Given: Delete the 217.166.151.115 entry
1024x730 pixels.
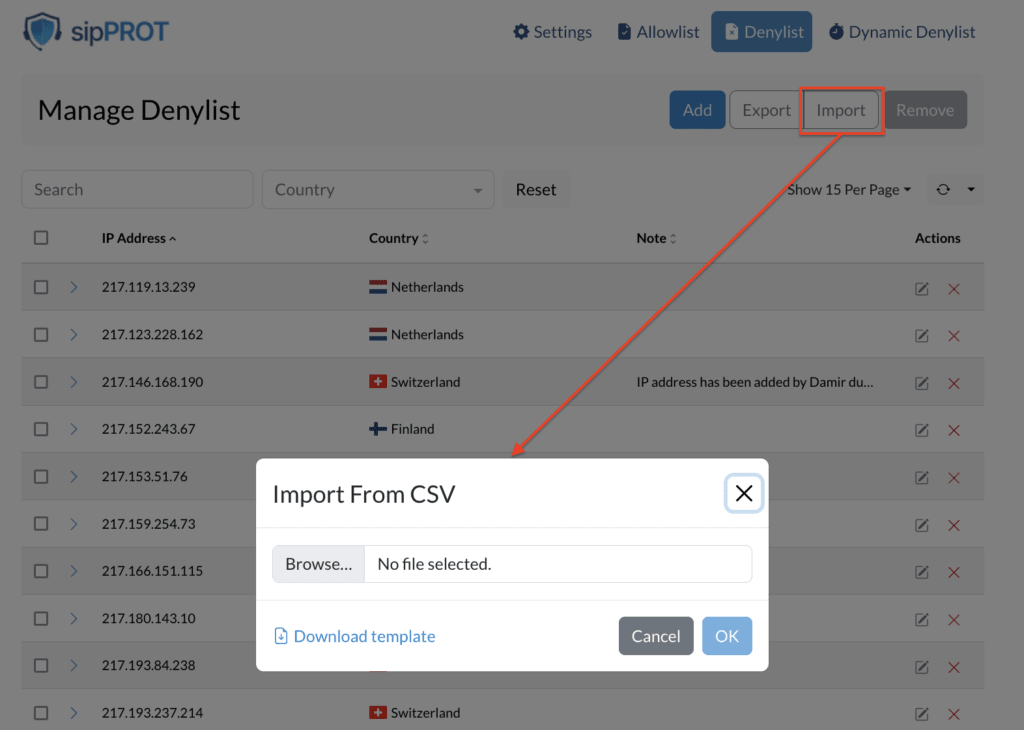Looking at the screenshot, I should pyautogui.click(x=953, y=572).
